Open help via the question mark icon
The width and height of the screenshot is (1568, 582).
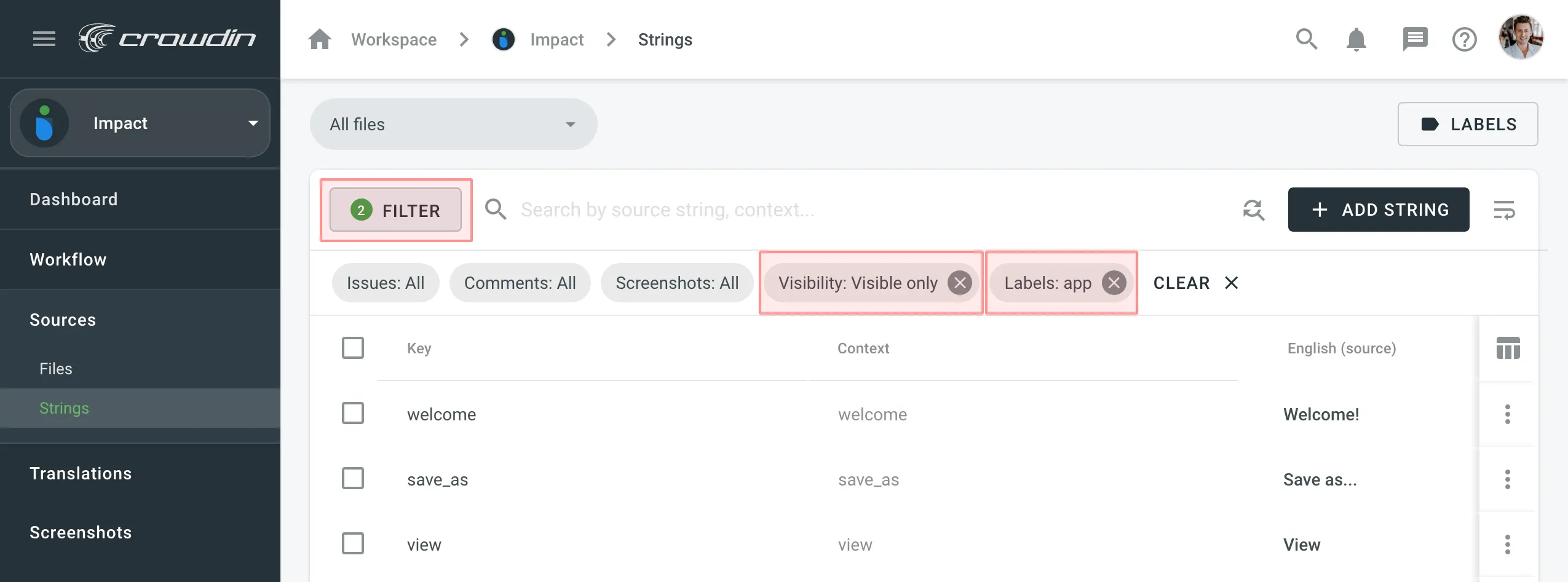pyautogui.click(x=1465, y=39)
